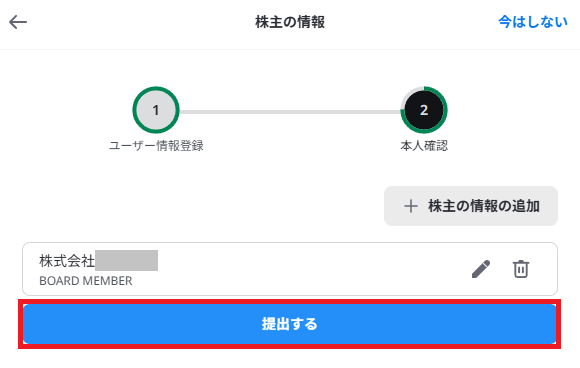Click the 株主の情報 page title
This screenshot has height=368, width=580.
click(290, 22)
